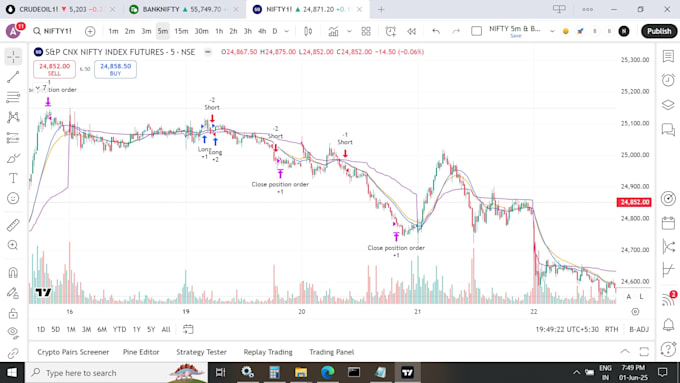Collapse the bottom panel with chevron
This screenshot has width=680, height=383.
point(625,351)
